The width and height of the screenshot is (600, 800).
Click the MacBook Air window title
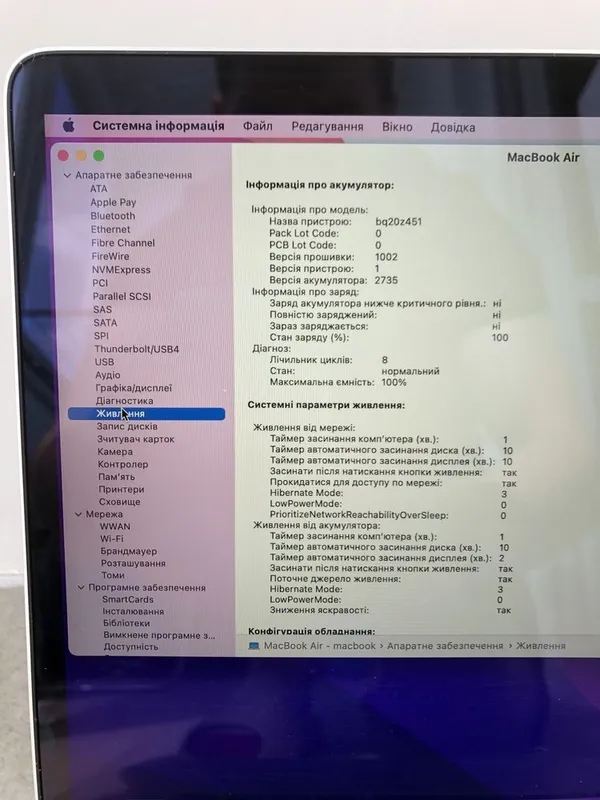click(x=543, y=158)
